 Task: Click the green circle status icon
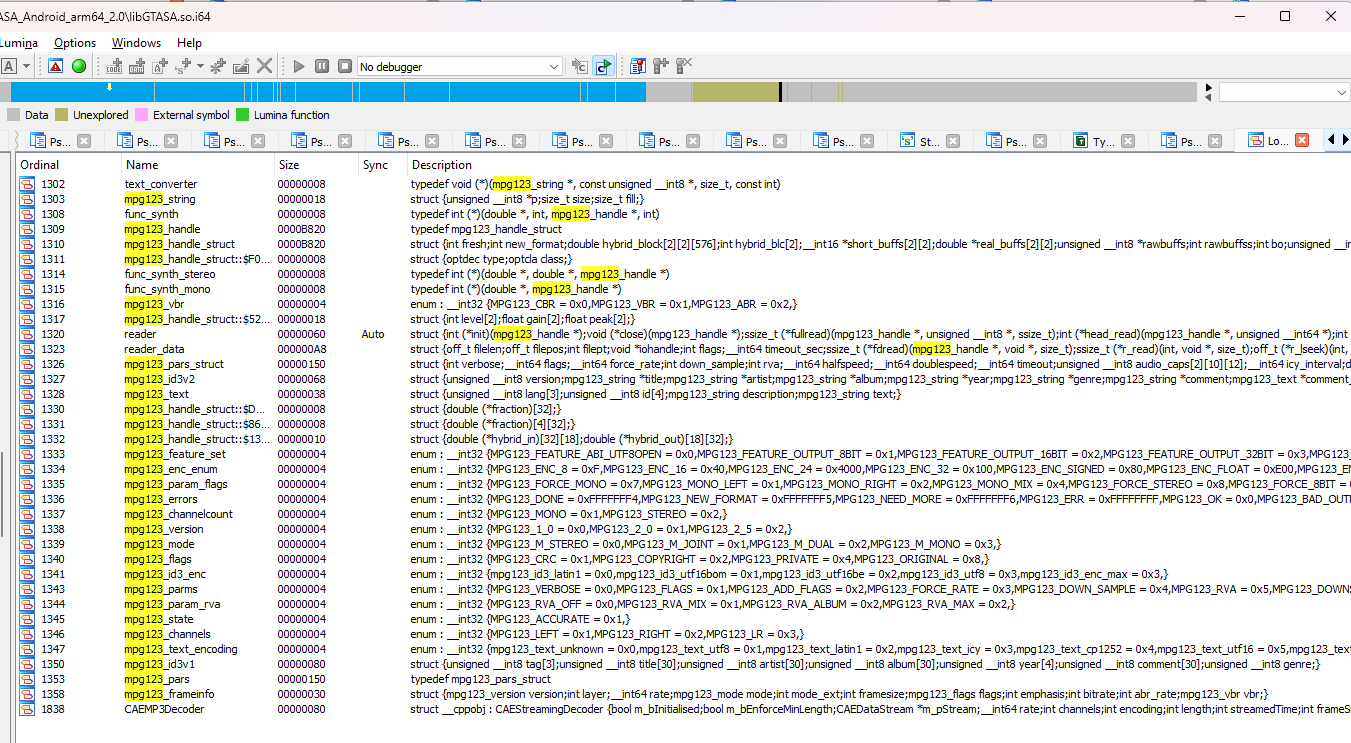pos(79,66)
